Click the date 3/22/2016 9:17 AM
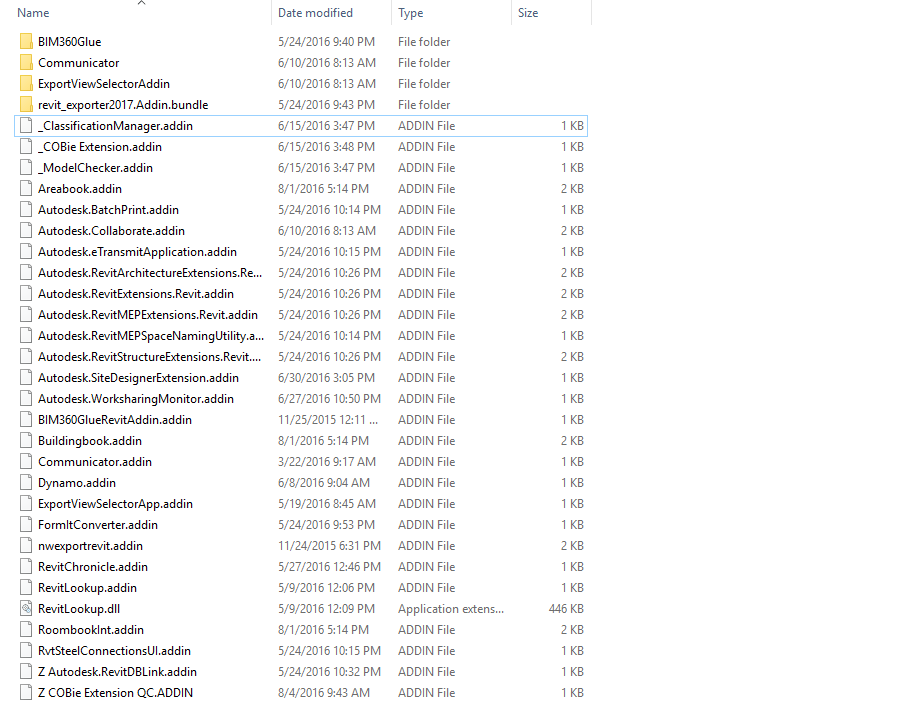The height and width of the screenshot is (717, 918). (x=327, y=462)
